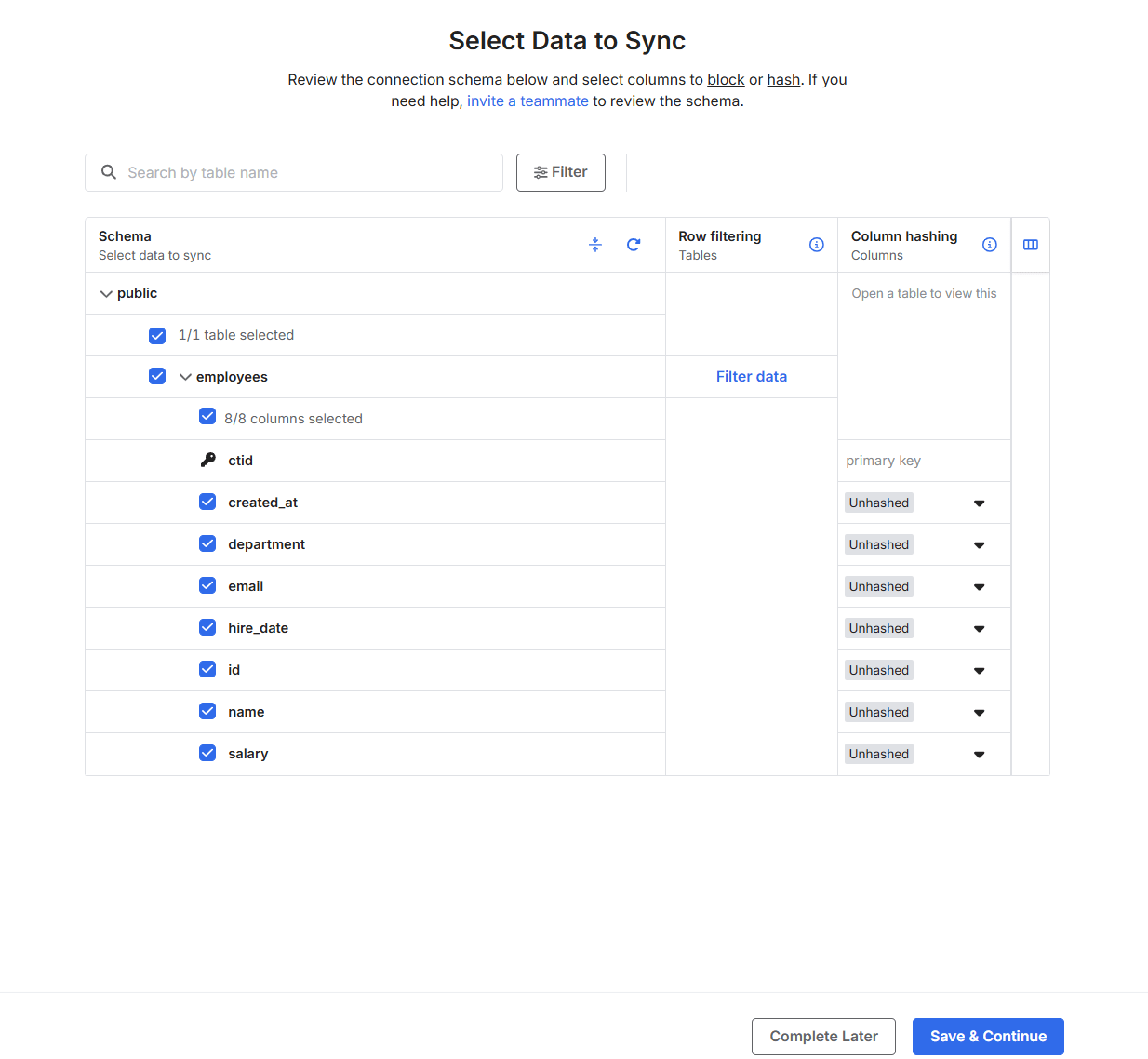
Task: Deselect the salary column checkbox
Action: coord(207,754)
